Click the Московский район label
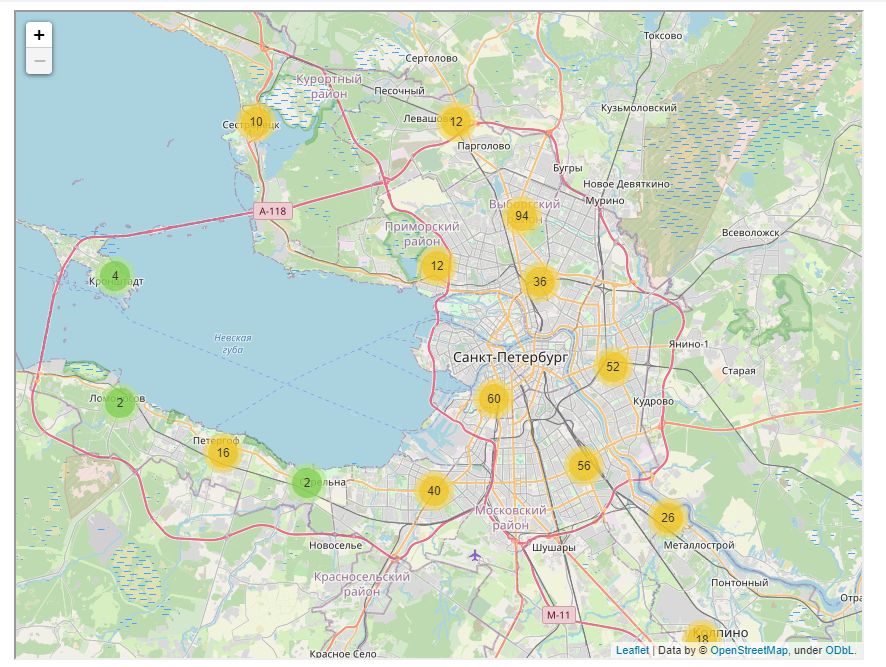The image size is (886, 667). coord(511,517)
